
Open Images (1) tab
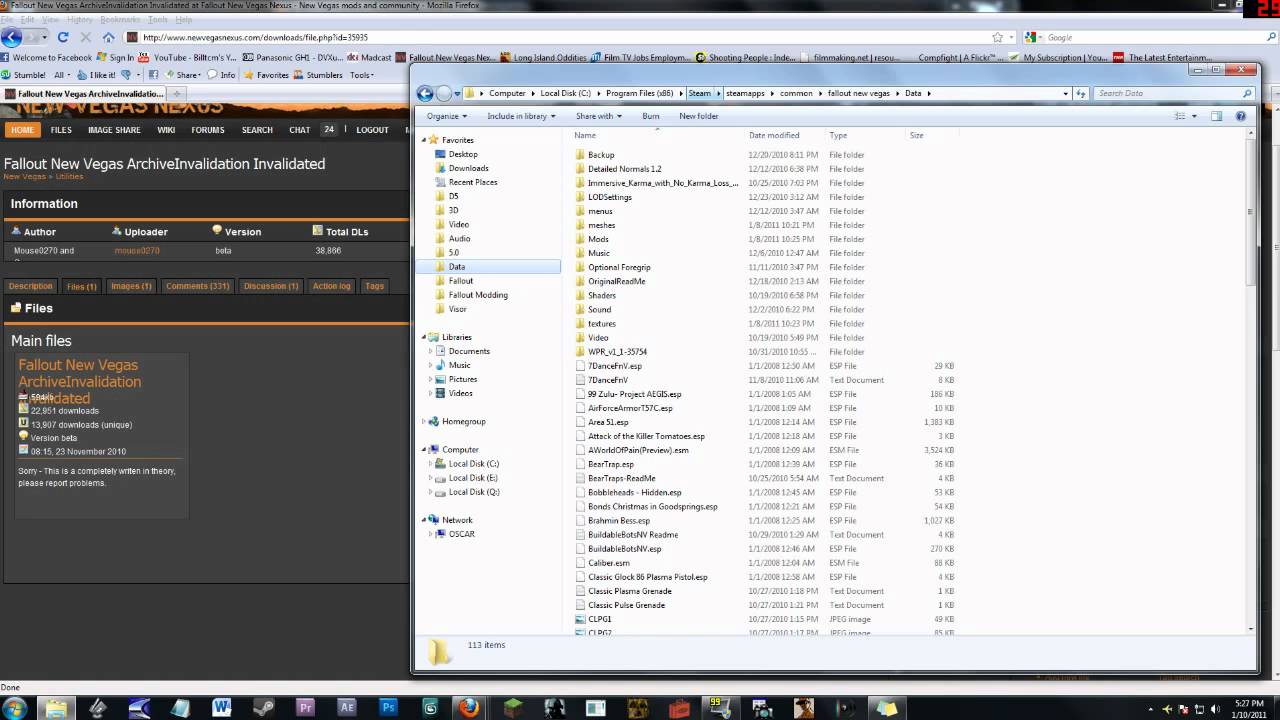tap(131, 286)
